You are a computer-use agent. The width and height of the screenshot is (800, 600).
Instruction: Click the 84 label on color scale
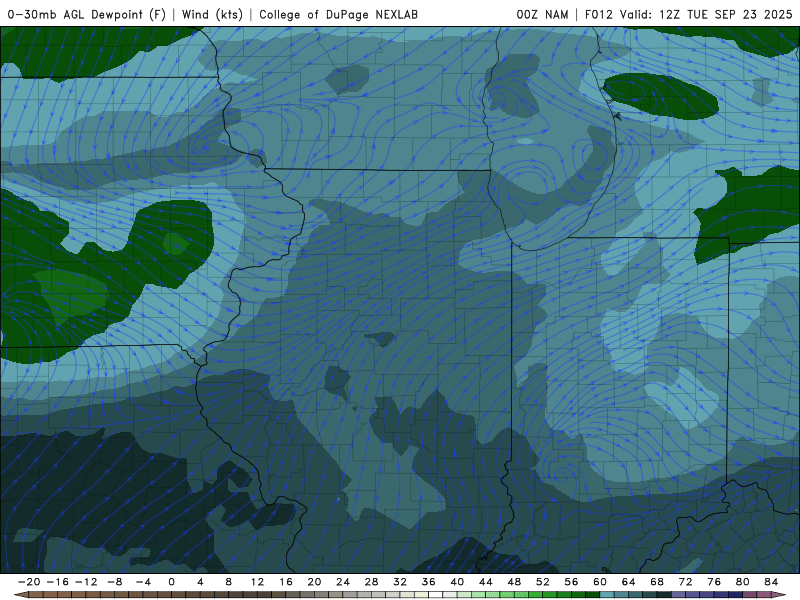coord(771,582)
